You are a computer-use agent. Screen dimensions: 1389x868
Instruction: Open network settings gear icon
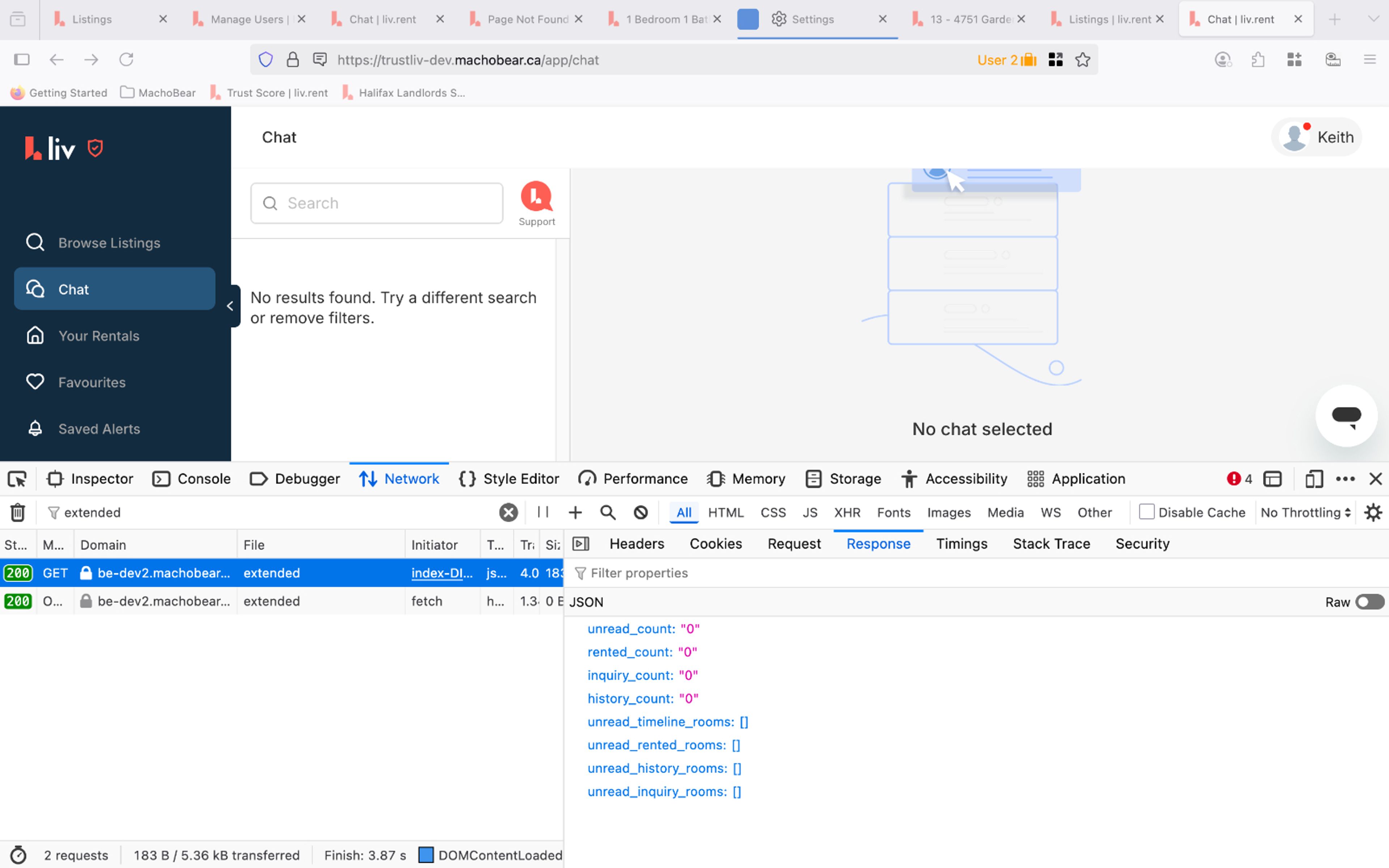(1373, 512)
